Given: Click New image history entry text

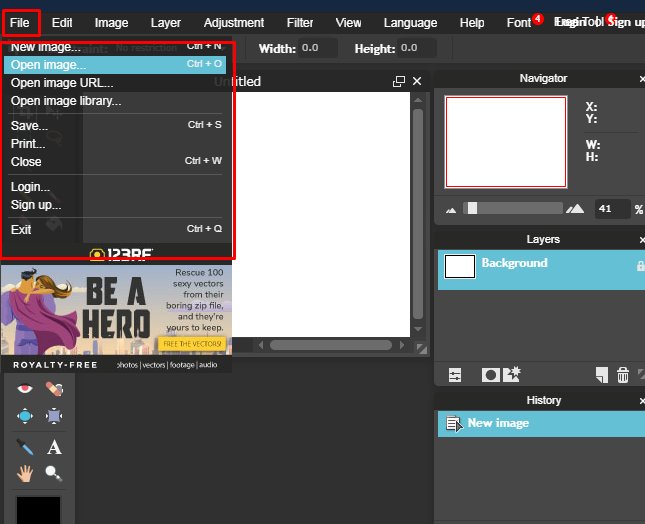Looking at the screenshot, I should (x=498, y=423).
